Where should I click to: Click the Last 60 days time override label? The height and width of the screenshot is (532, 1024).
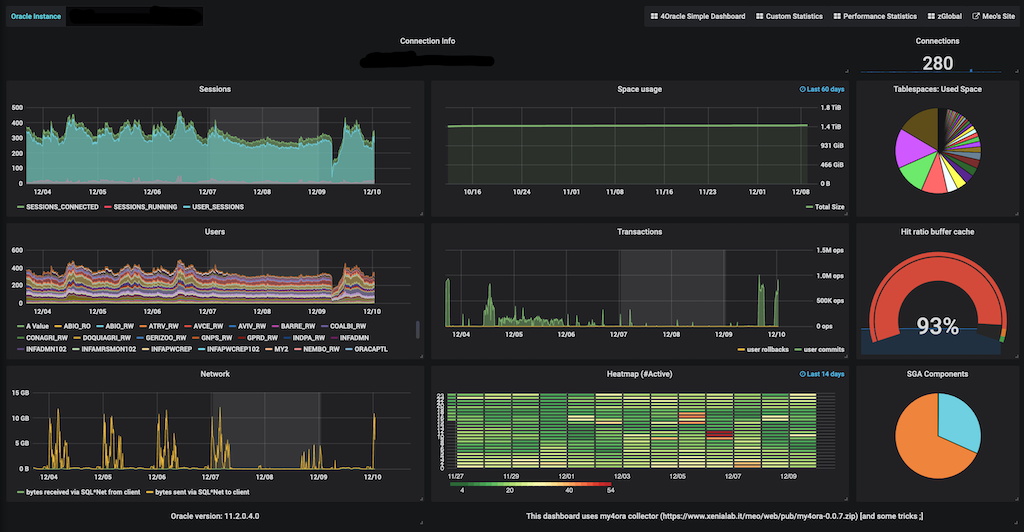click(x=825, y=89)
